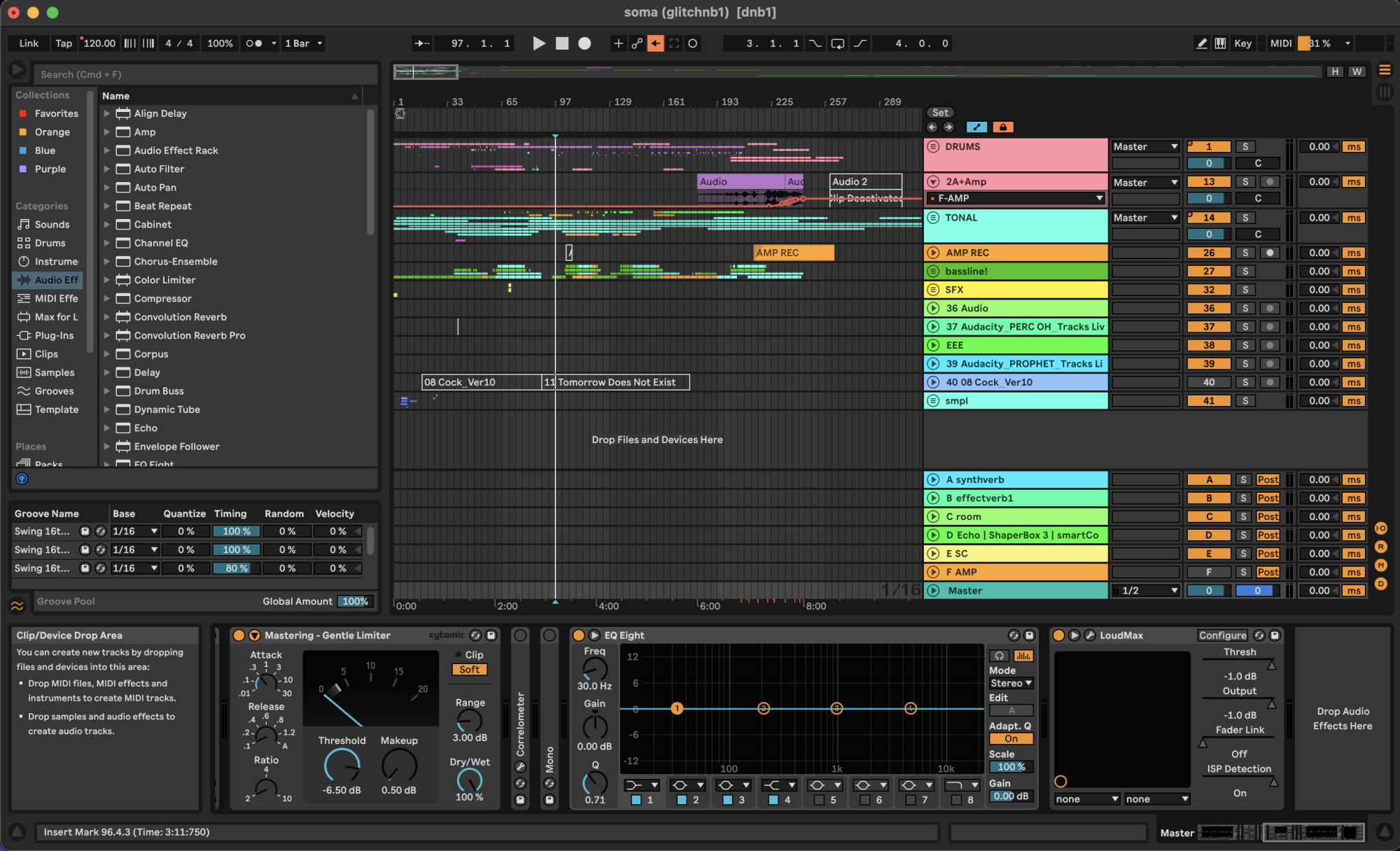Solo the bassline! track
The image size is (1400, 851).
[1245, 272]
